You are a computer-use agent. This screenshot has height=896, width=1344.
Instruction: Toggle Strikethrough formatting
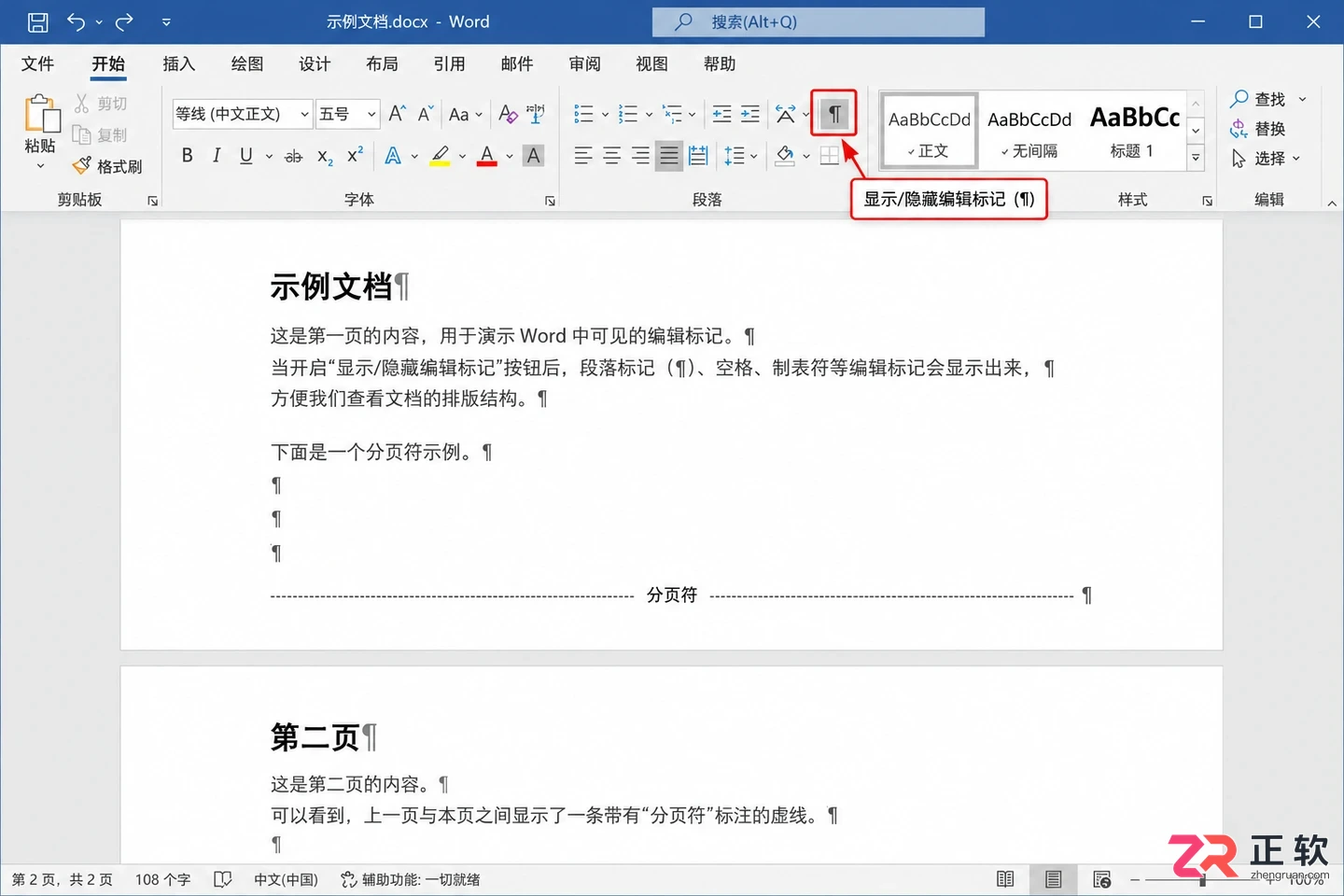click(293, 156)
